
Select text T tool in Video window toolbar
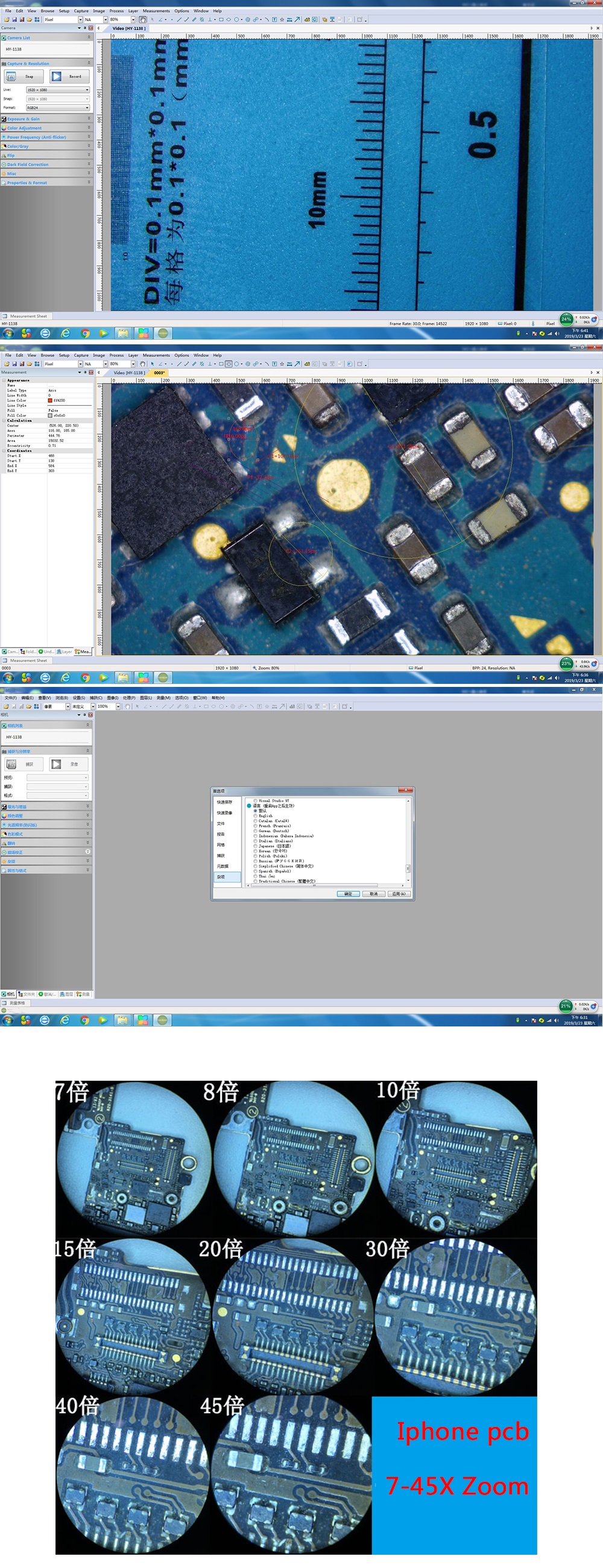274,19
